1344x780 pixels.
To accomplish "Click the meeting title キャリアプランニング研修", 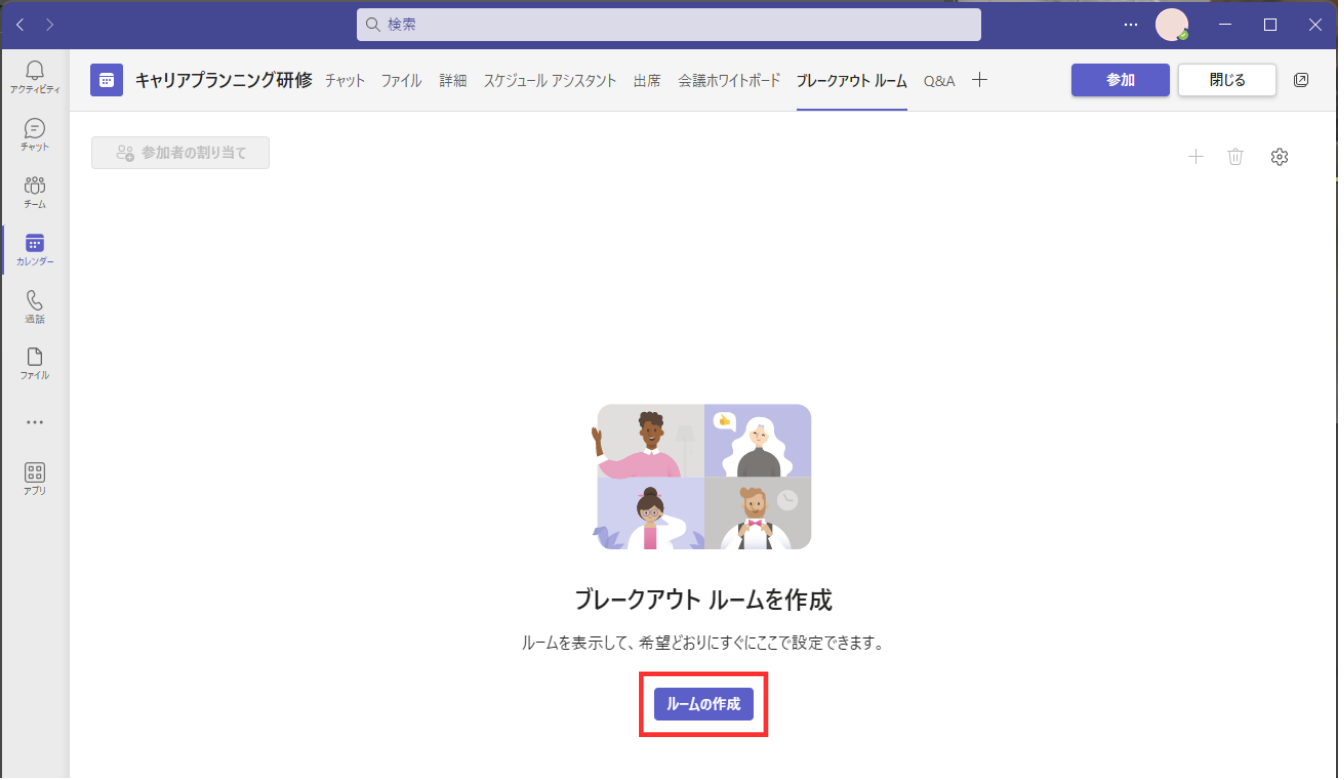I will pos(224,81).
